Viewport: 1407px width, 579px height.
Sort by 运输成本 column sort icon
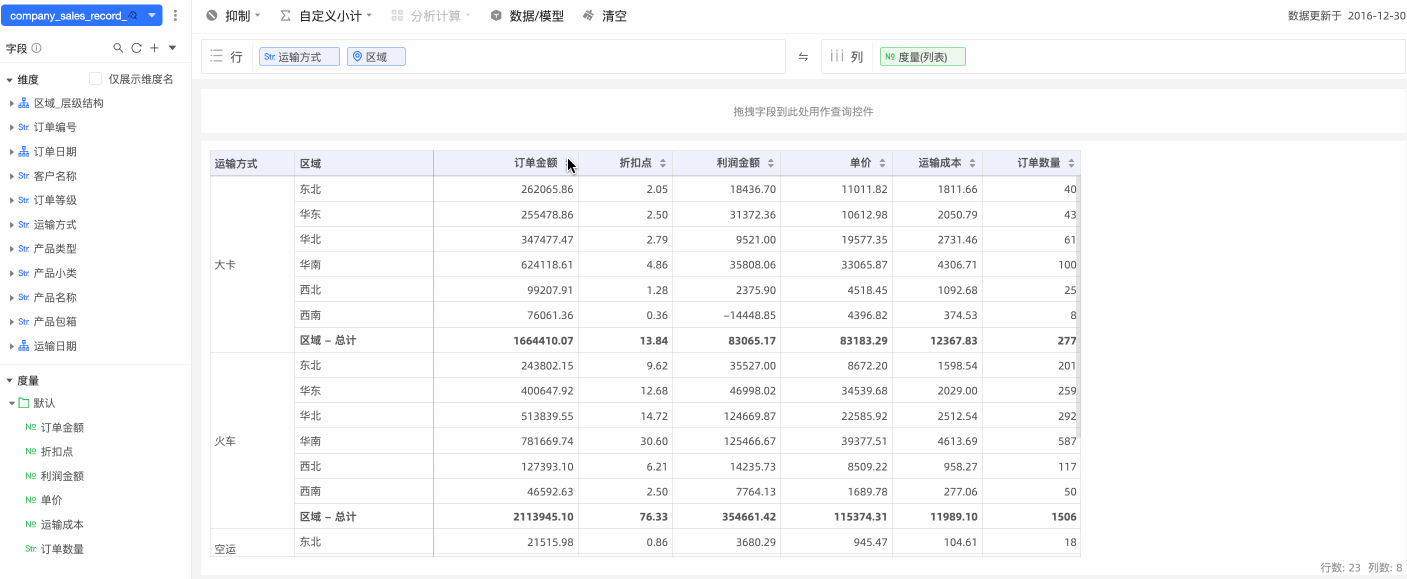971,163
